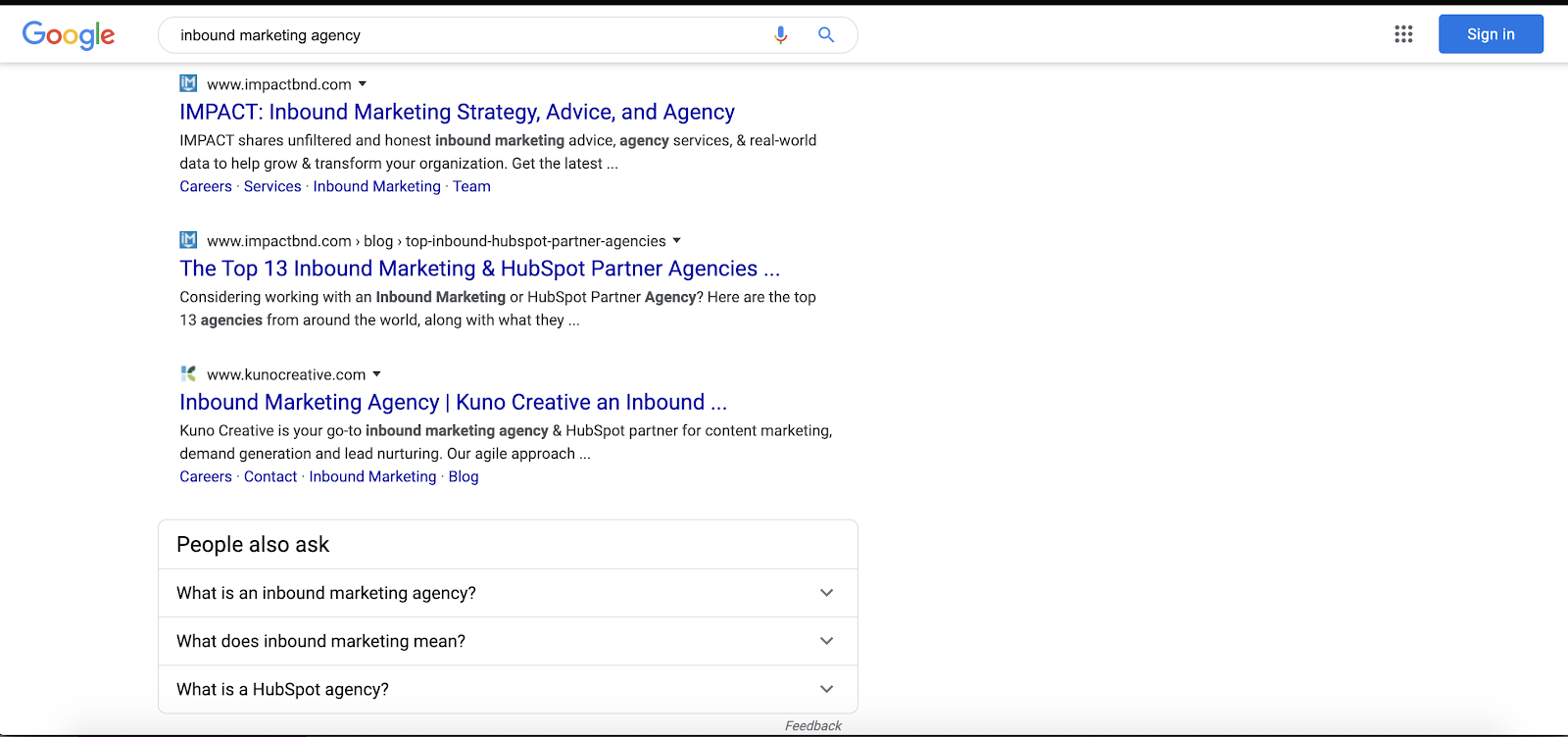
Task: Click Inbound Marketing sitelink under Kuno Creative
Action: pyautogui.click(x=372, y=476)
